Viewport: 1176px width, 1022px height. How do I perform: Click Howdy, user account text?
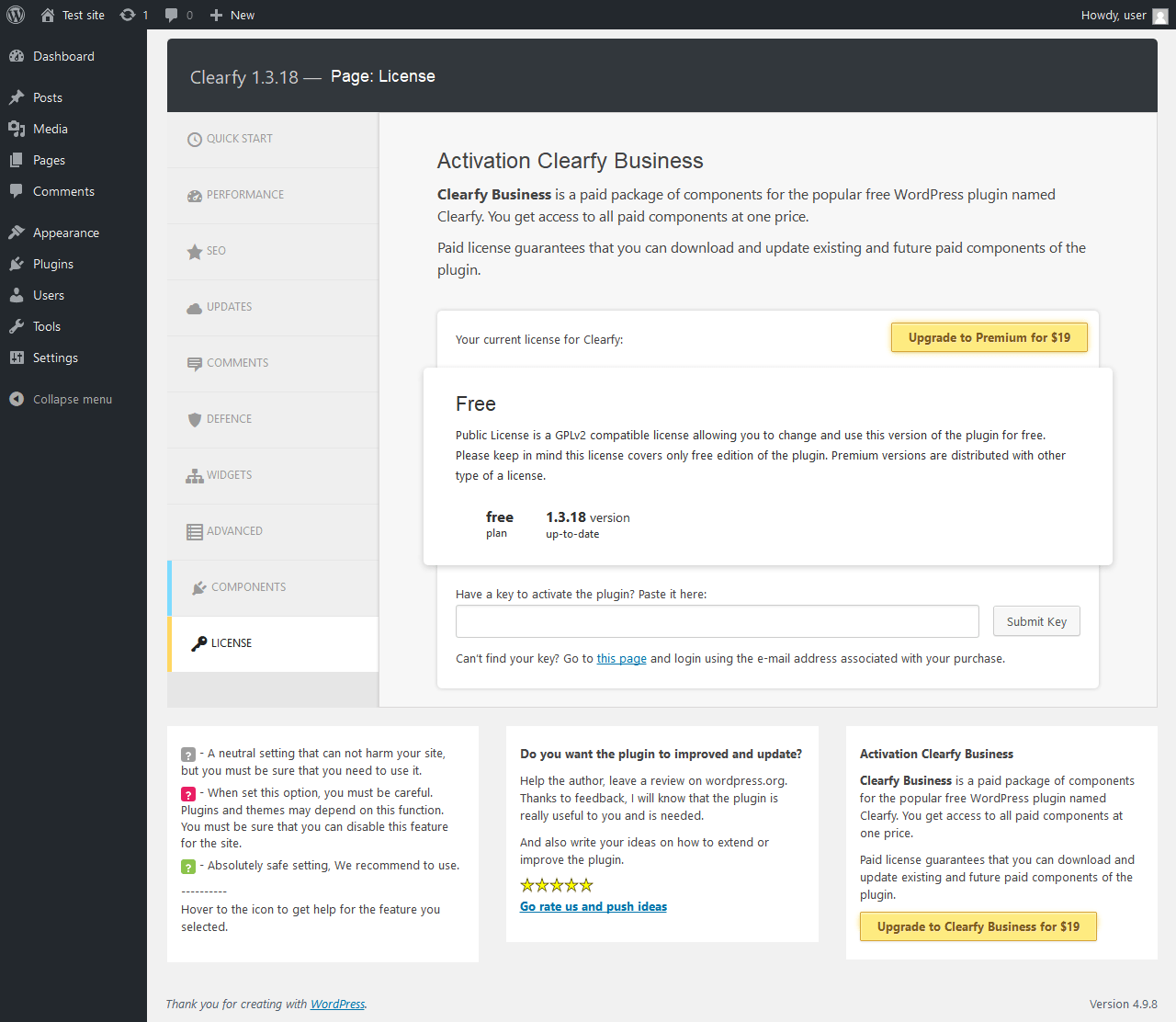point(1114,16)
